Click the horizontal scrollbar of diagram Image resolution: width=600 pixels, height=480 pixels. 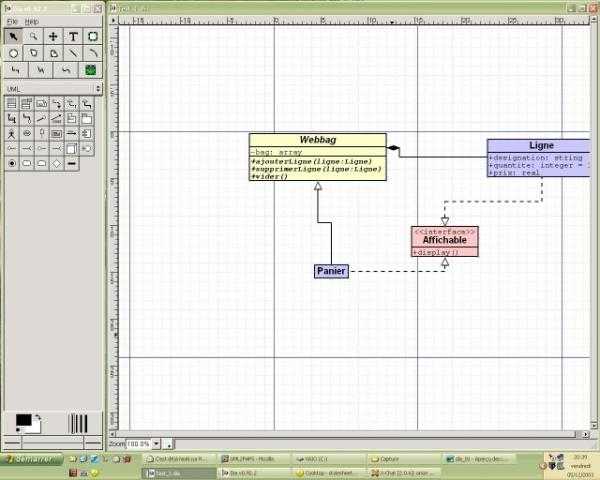click(346, 434)
